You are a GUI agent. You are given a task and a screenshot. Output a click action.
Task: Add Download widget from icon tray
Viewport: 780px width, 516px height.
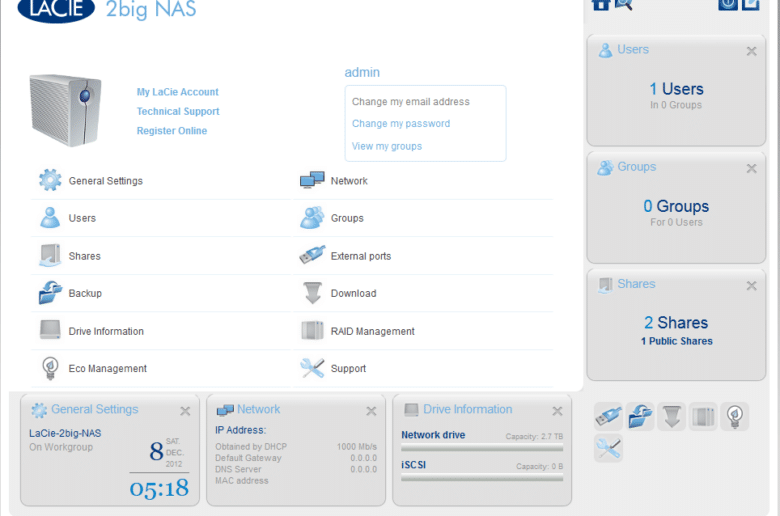tap(672, 416)
